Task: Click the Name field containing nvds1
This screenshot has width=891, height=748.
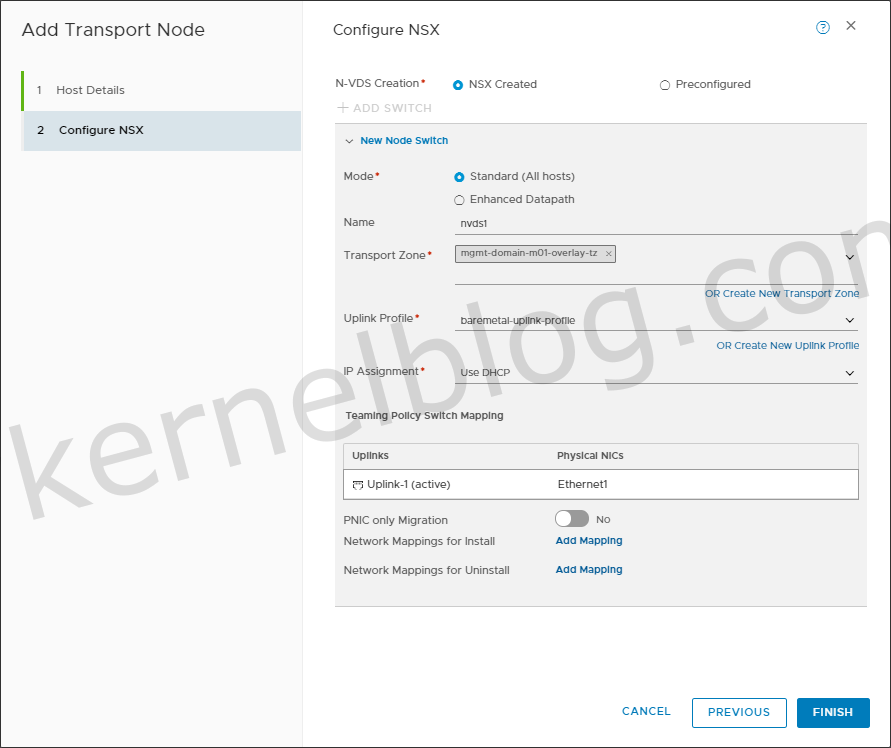Action: pos(655,223)
